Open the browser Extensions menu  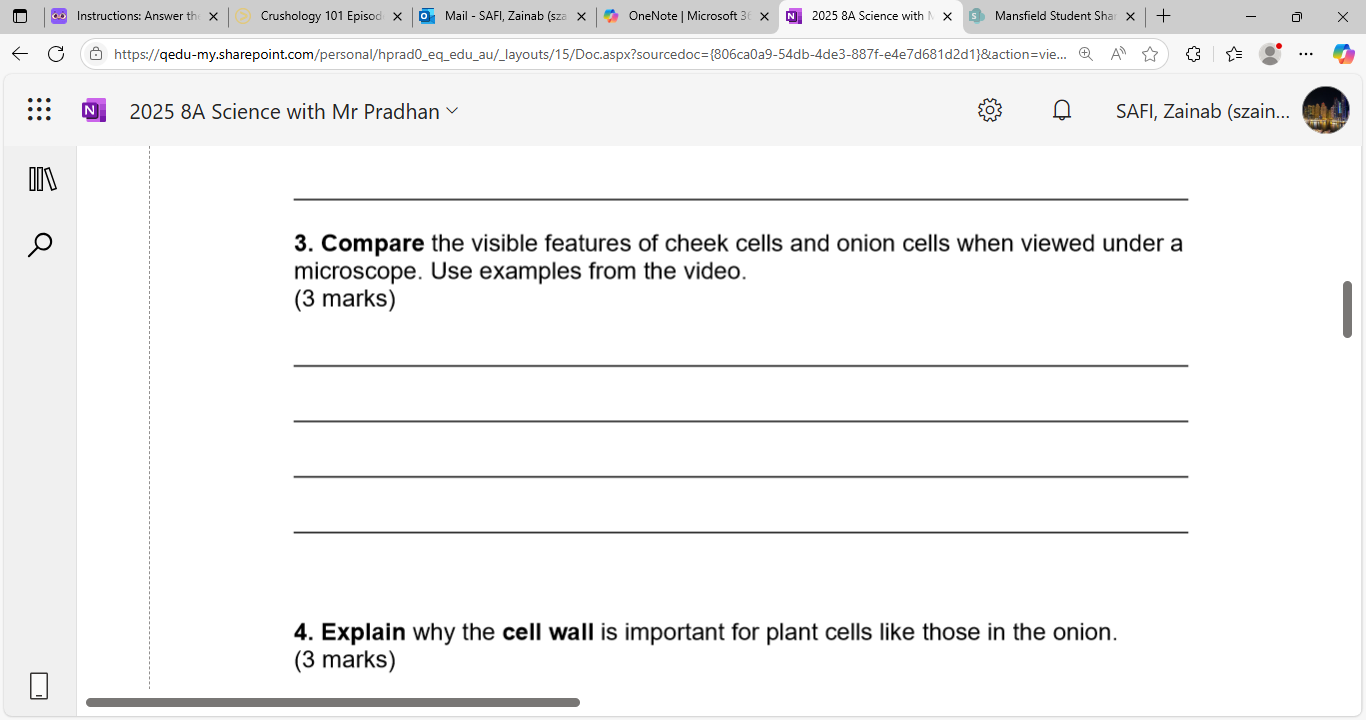(x=1193, y=54)
